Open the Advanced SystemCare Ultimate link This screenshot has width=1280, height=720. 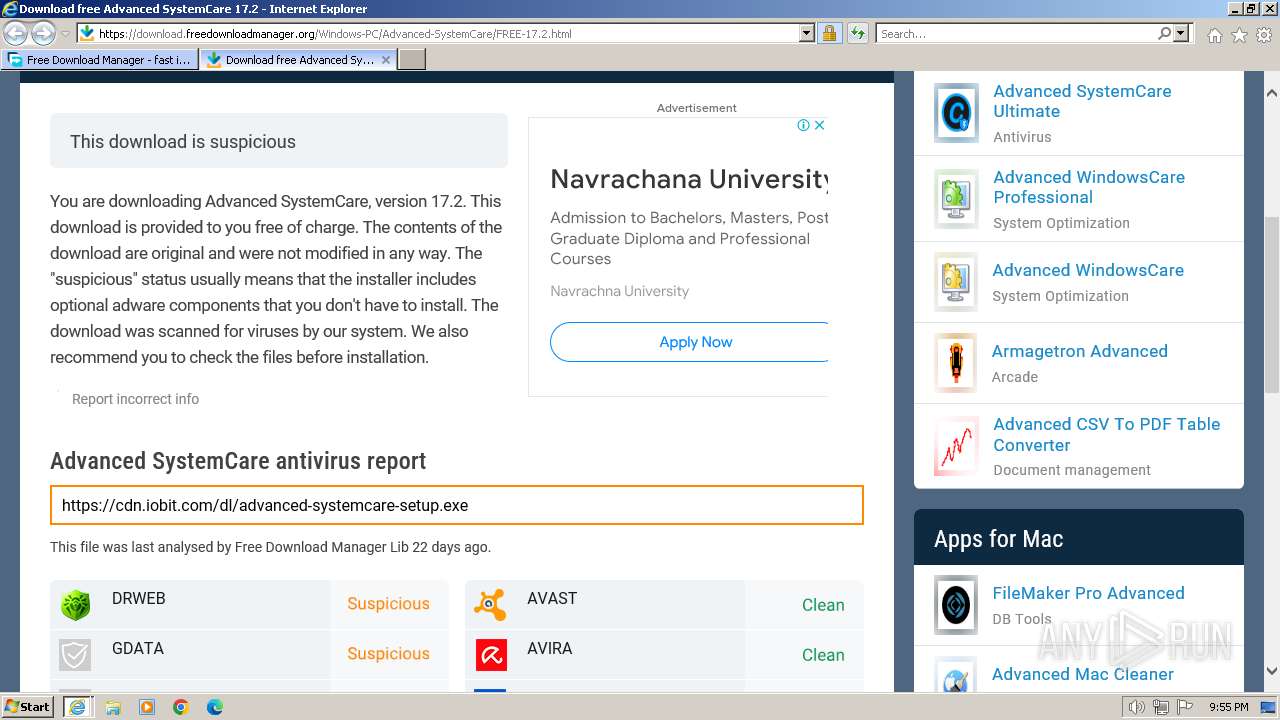(1082, 101)
